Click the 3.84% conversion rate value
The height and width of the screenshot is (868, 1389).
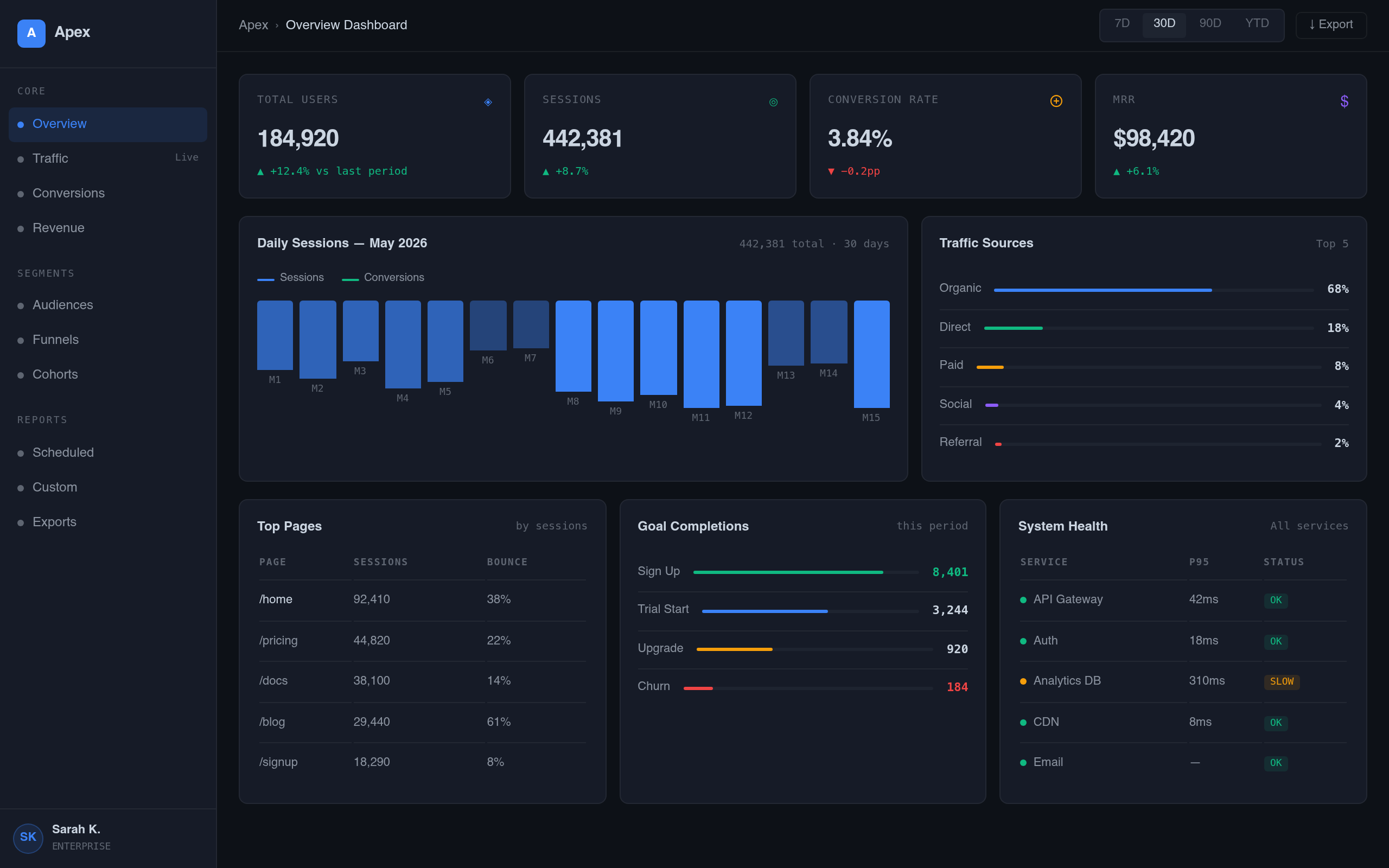(860, 138)
